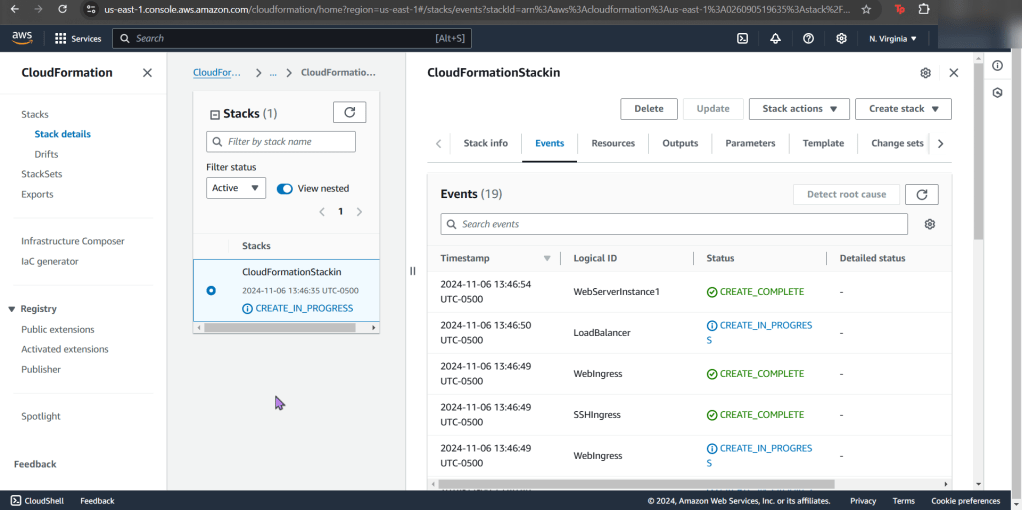Collapse the Stacks section checkbox icon

click(214, 114)
